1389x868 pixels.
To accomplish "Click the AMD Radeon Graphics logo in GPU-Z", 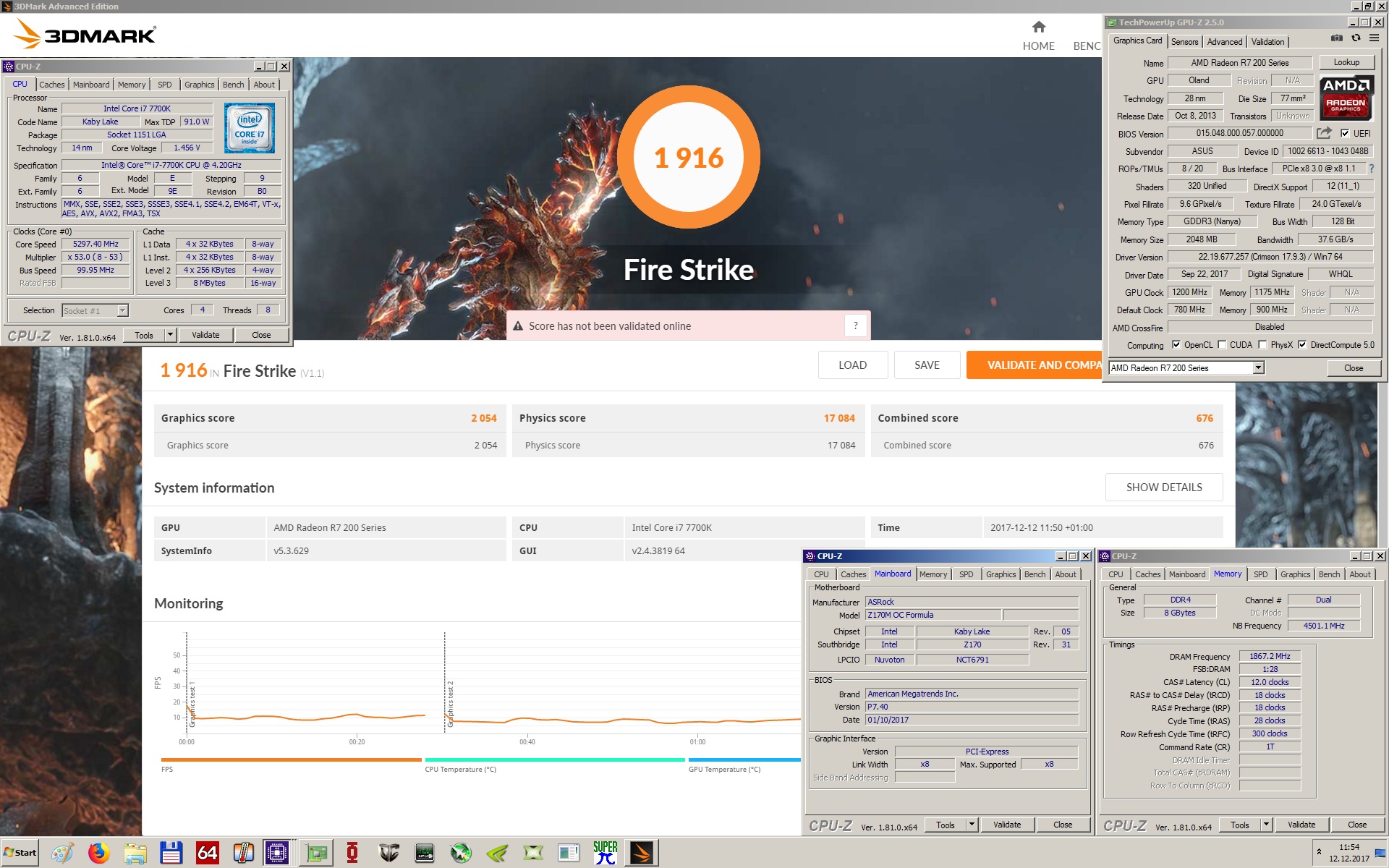I will (1346, 98).
